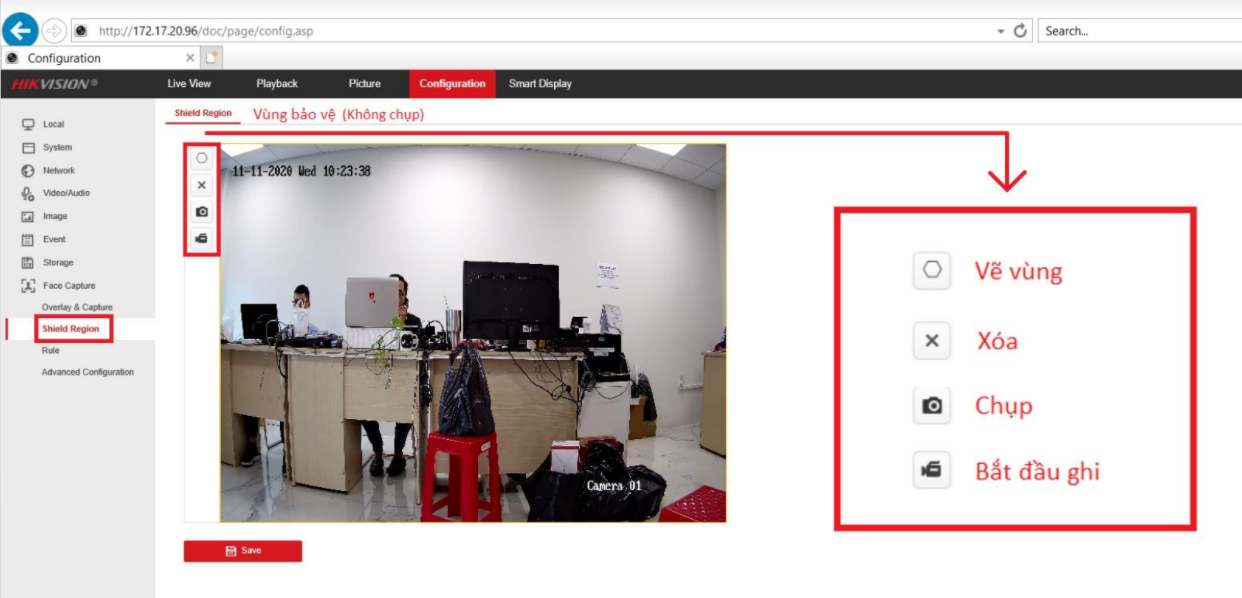This screenshot has width=1242, height=598.
Task: Open the Smart Display tab
Action: click(539, 84)
